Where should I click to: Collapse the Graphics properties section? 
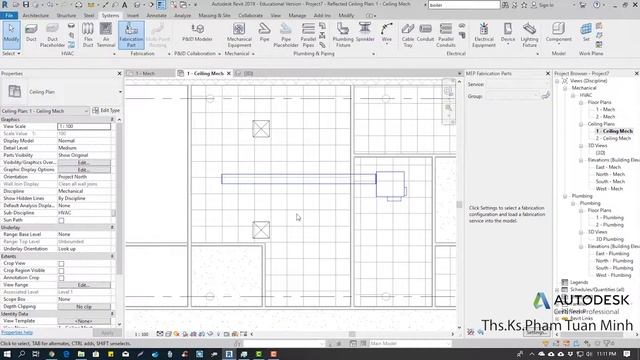click(x=112, y=120)
